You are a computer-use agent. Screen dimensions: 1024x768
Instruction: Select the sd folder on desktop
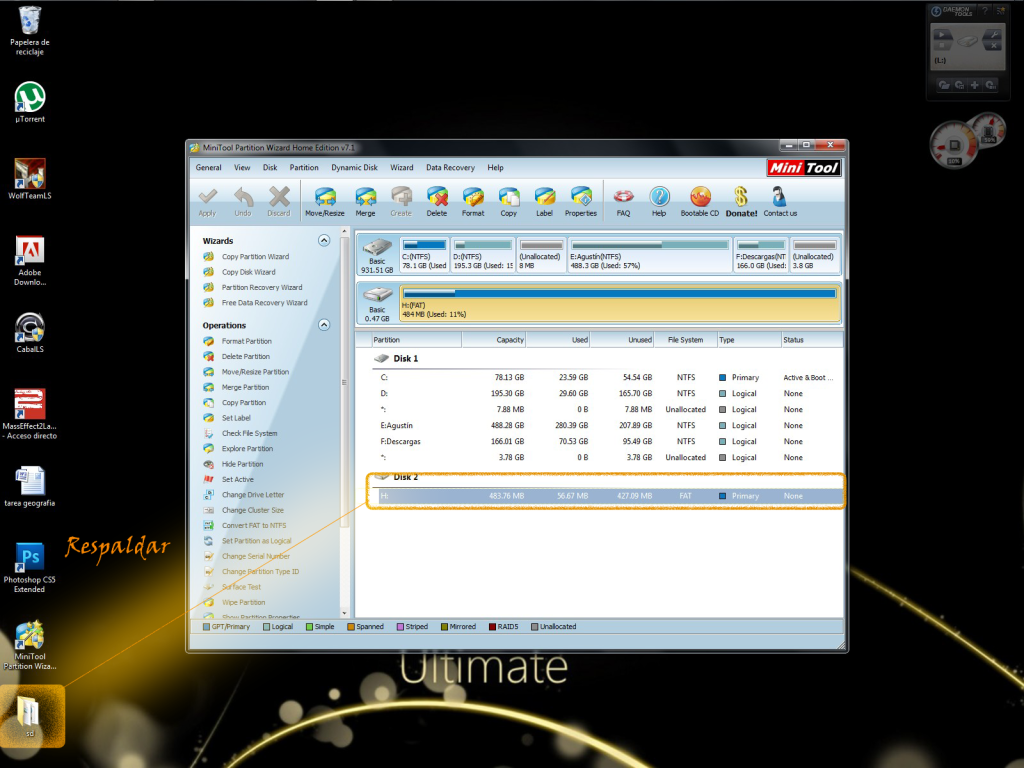30,715
